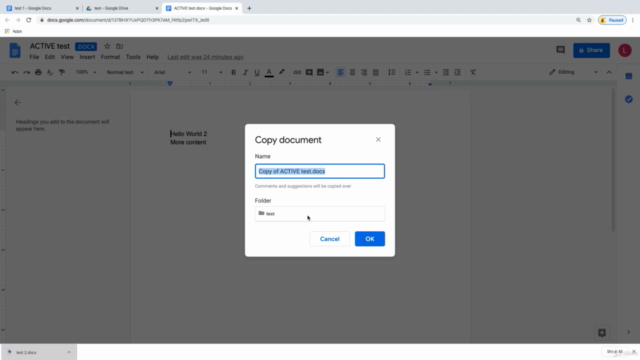
Task: Click the Bulleted list icon
Action: pyautogui.click(x=427, y=72)
